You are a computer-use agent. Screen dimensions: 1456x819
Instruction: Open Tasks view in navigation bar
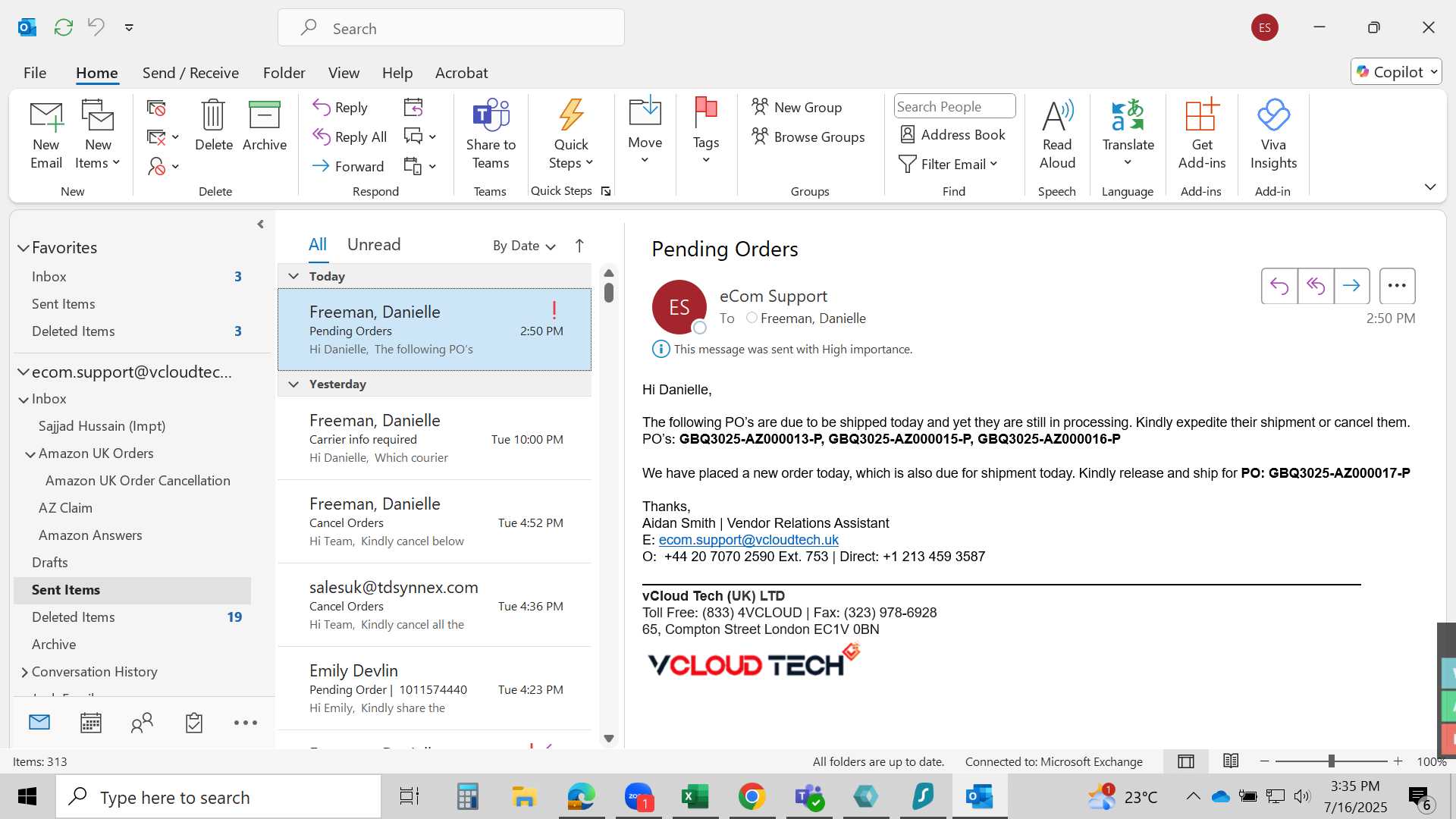[194, 723]
